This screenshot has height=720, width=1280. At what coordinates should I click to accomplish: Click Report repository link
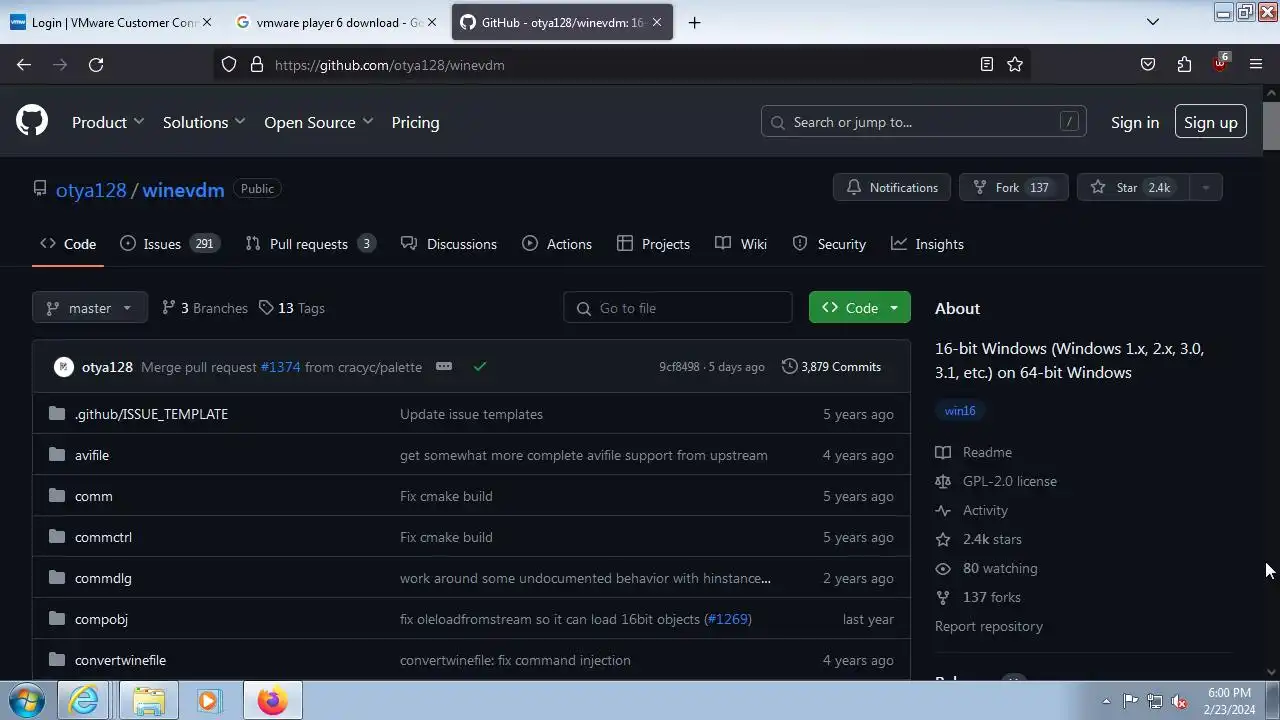[989, 626]
